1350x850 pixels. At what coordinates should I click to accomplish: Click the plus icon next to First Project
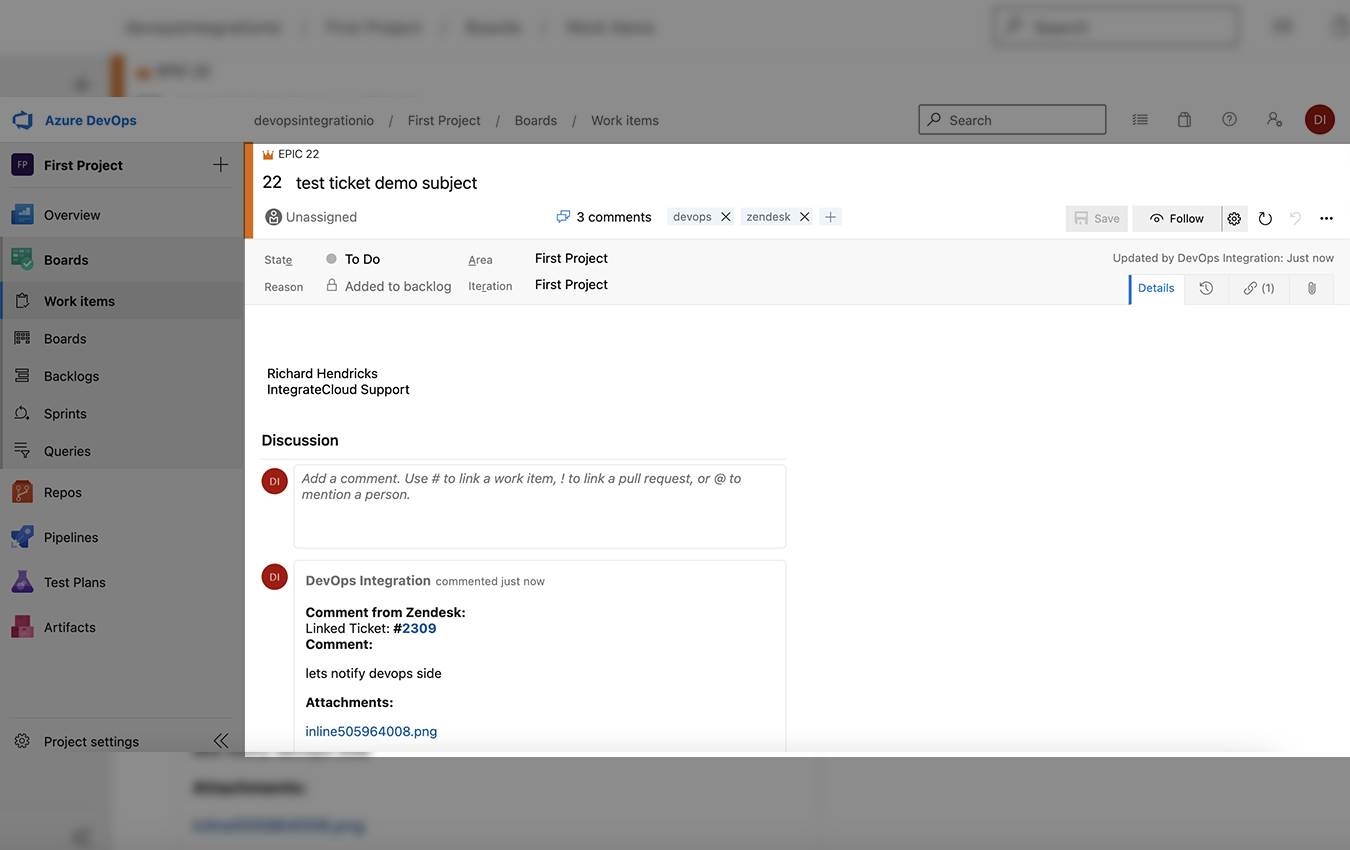(x=221, y=165)
